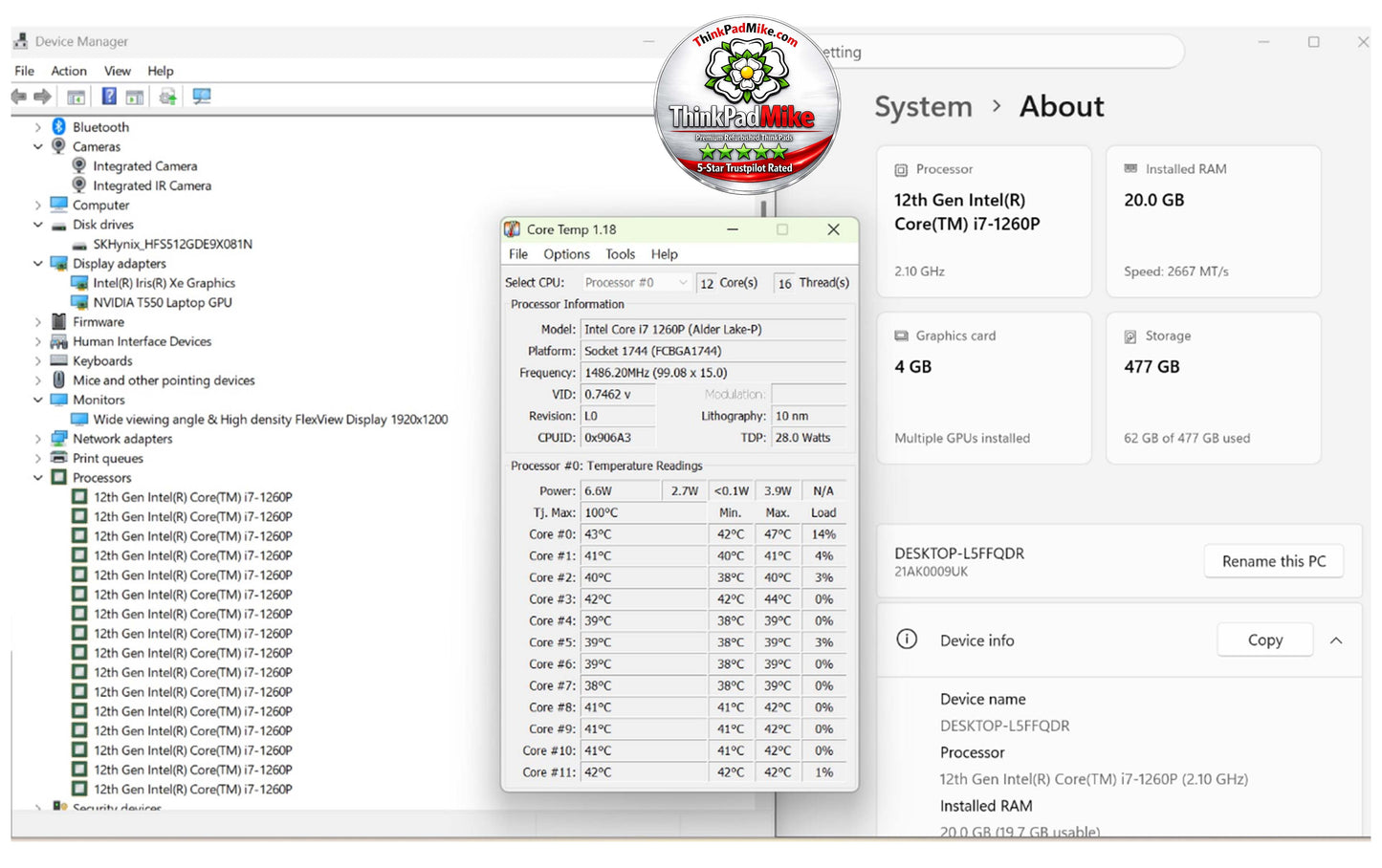
Task: Click the Integrated IR Camera device icon
Action: (79, 185)
